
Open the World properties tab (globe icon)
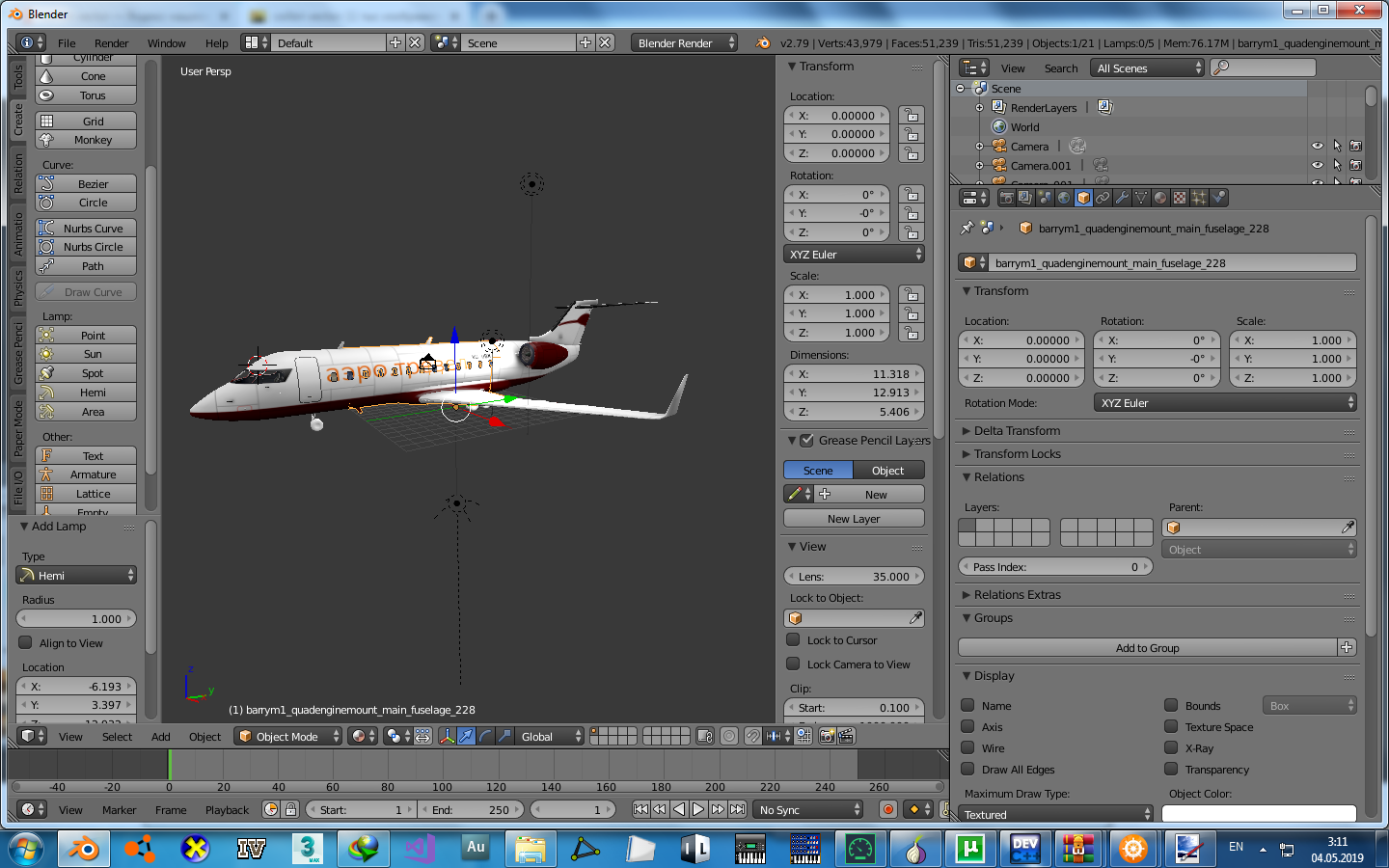(x=1064, y=198)
